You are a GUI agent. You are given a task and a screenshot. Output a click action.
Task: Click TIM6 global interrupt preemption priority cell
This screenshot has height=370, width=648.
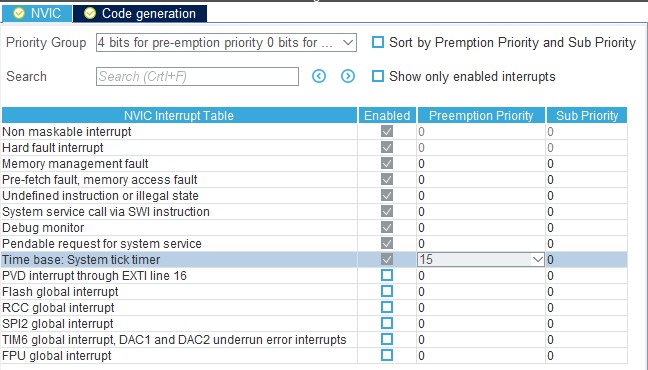[481, 340]
